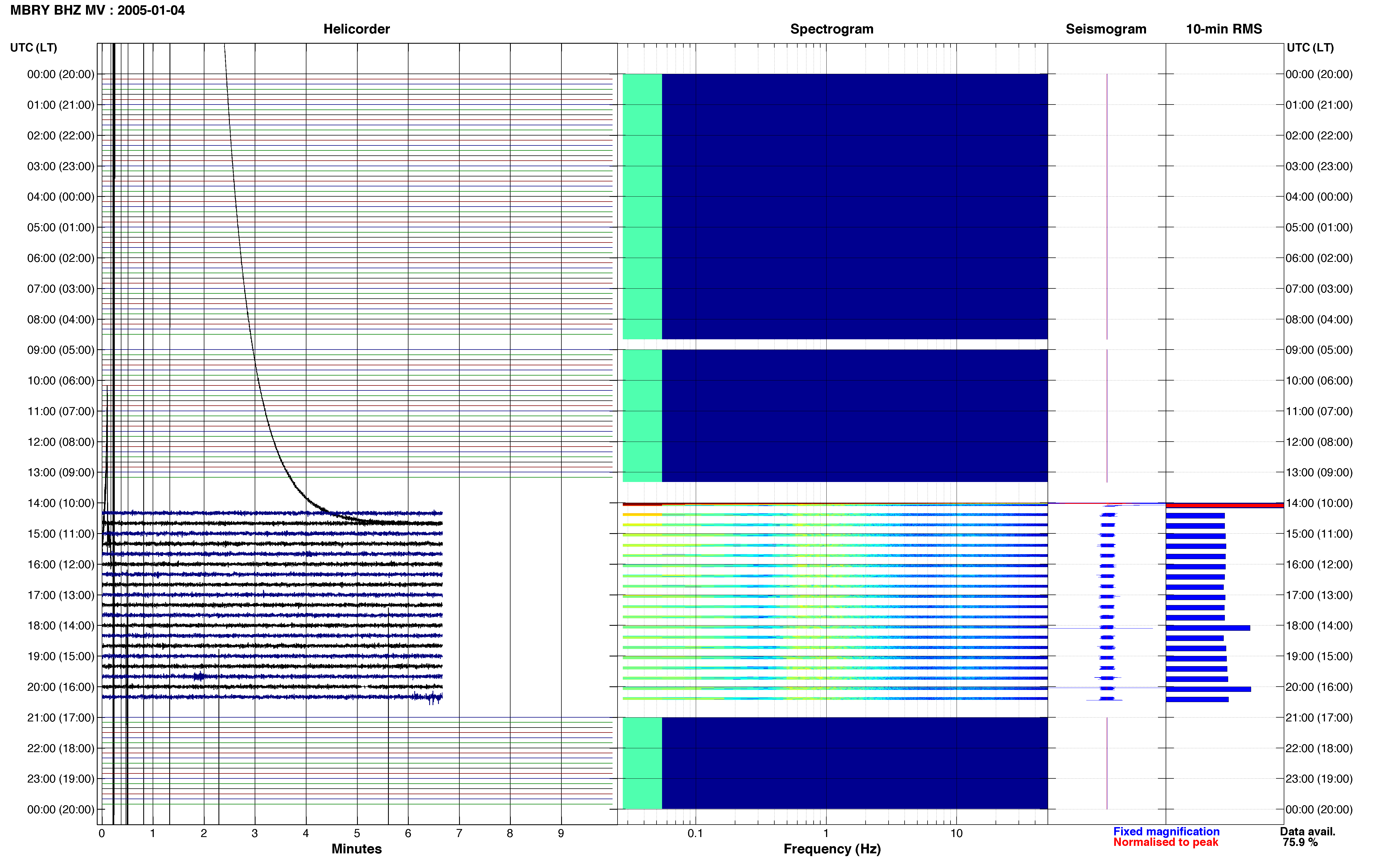Click the left '06:00 (02:00)' time label
1388x868 pixels.
click(x=61, y=258)
